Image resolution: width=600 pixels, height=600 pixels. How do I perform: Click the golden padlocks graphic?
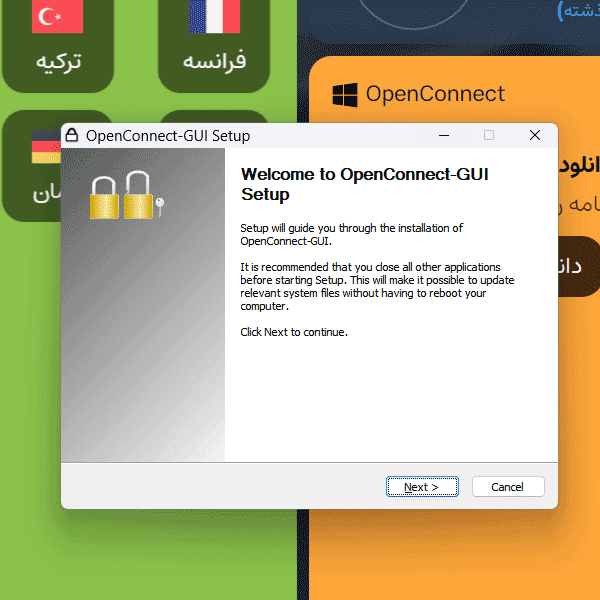121,196
